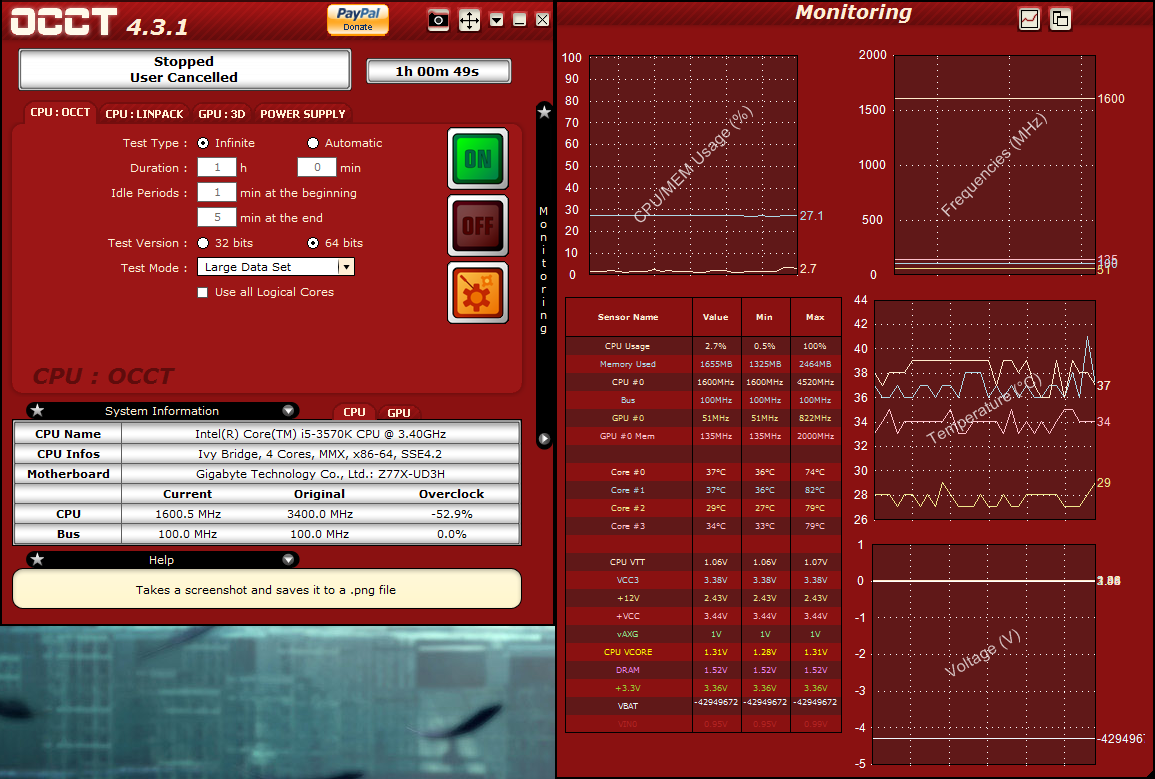
Task: Start the test with green ON button
Action: tap(477, 158)
